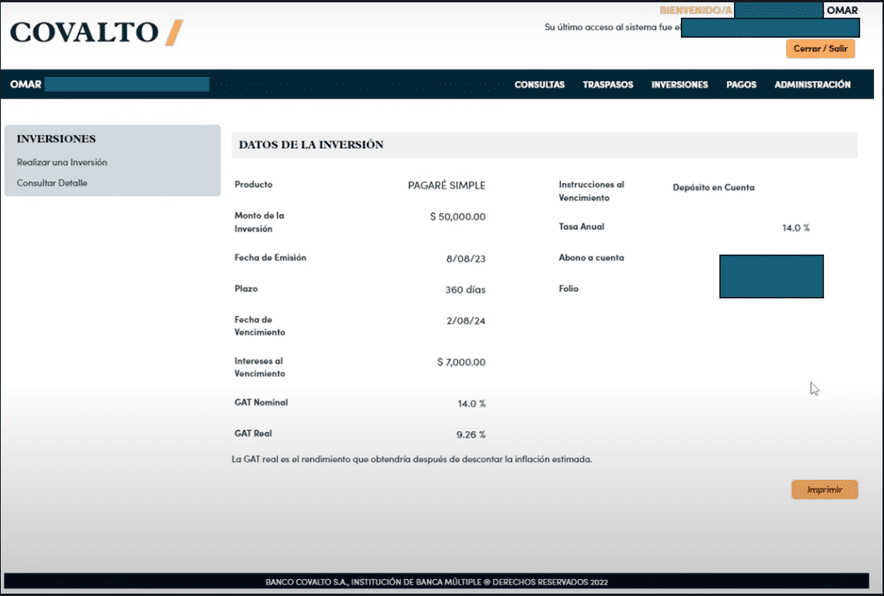The image size is (884, 596).
Task: Go to the PAGOS menu
Action: 741,85
